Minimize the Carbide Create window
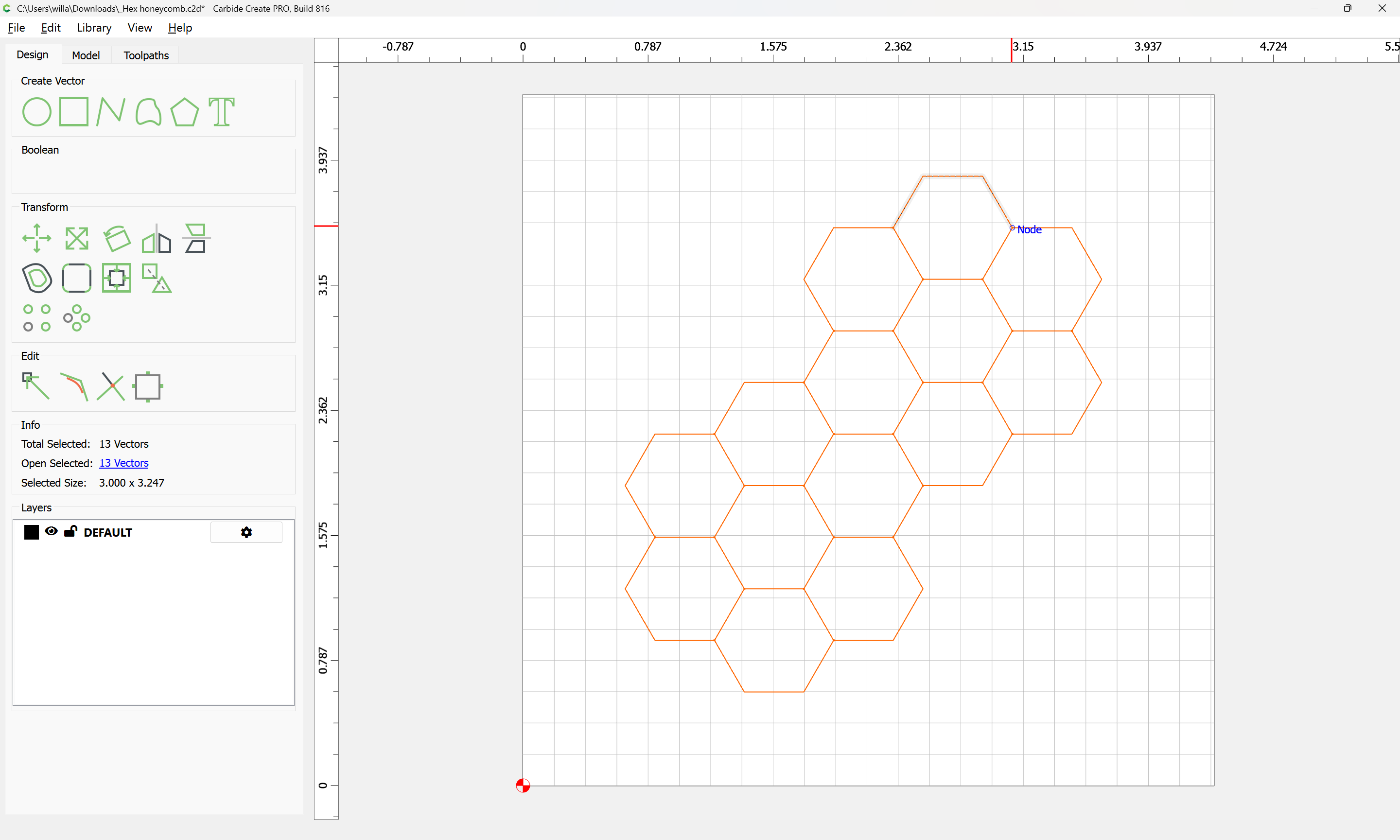 [1314, 8]
